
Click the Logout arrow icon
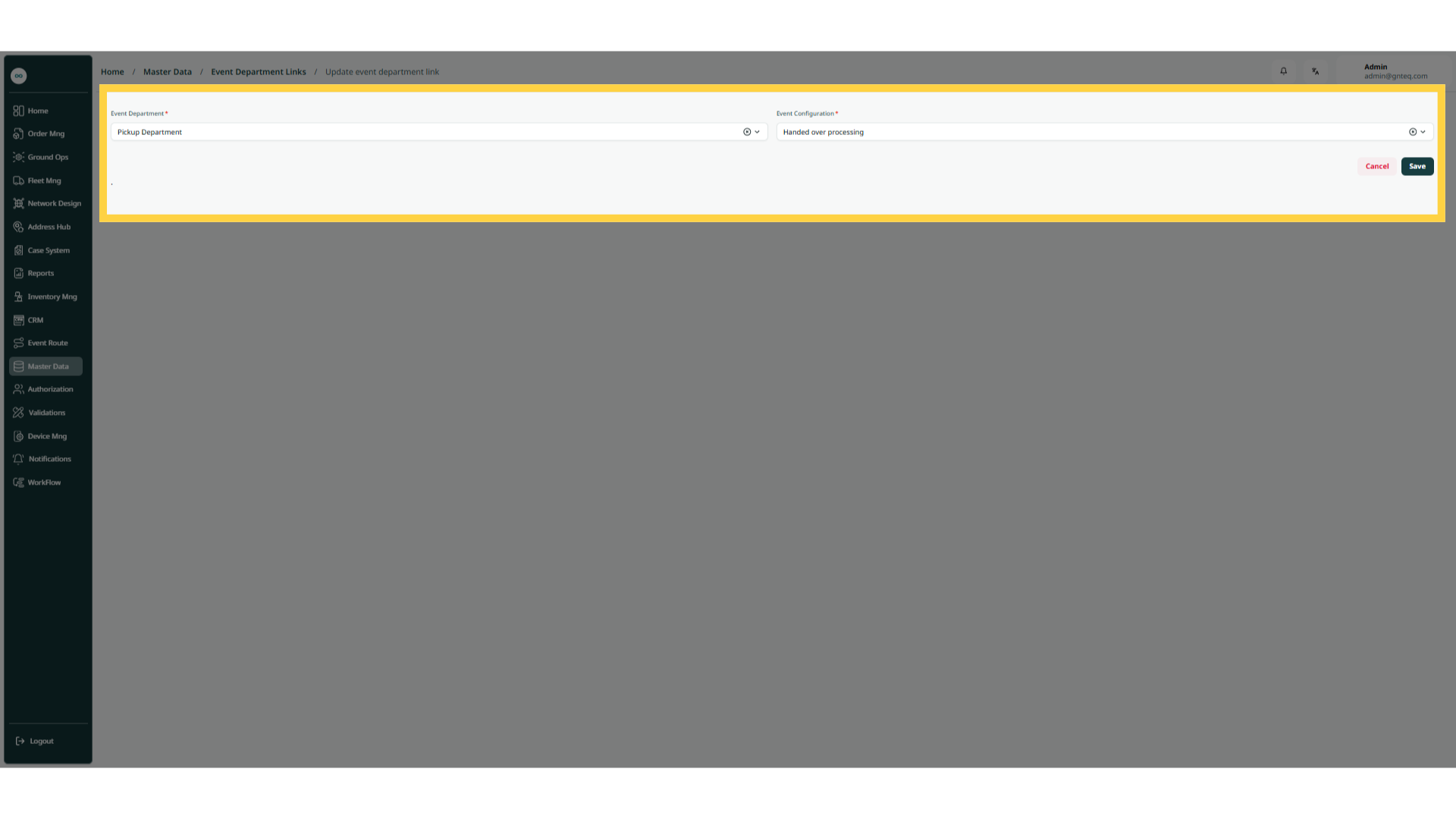20,741
